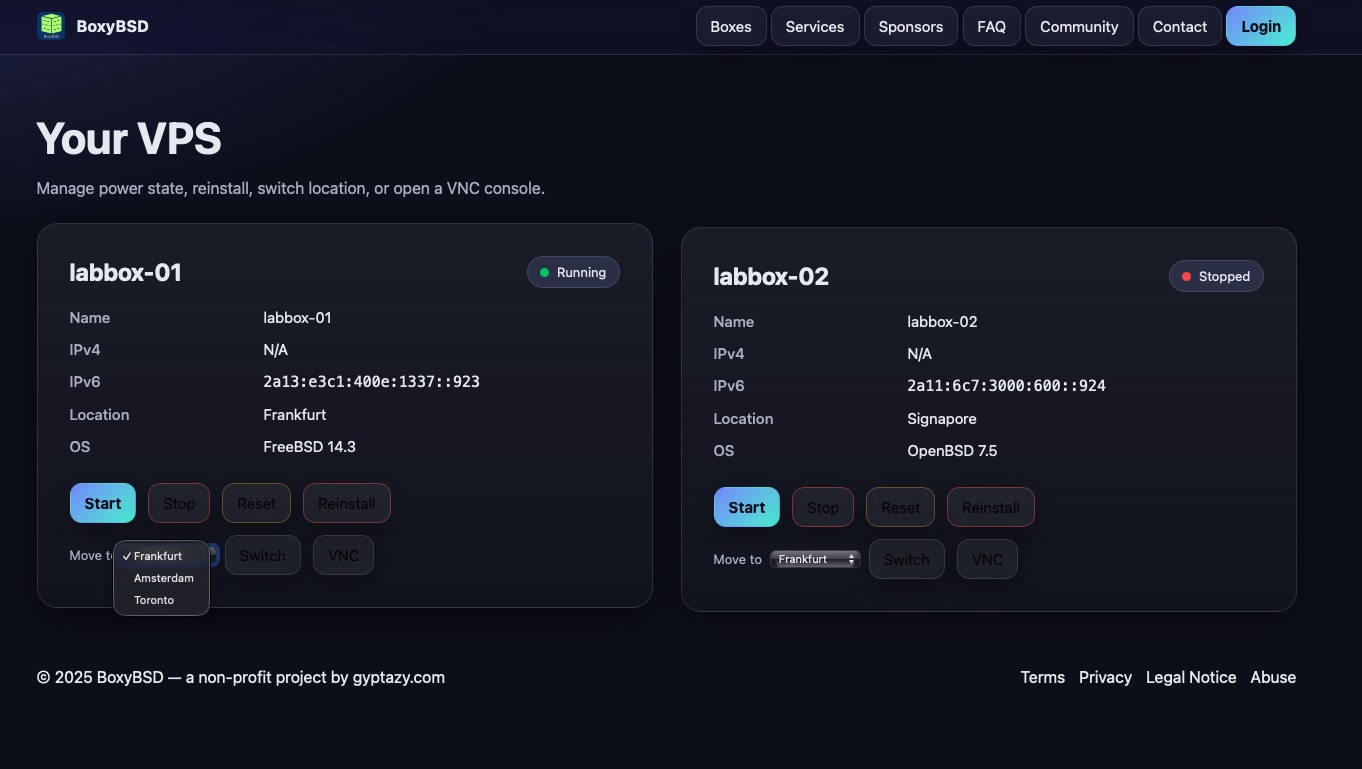Open the FAQ navigation item
This screenshot has width=1362, height=769.
coord(991,27)
